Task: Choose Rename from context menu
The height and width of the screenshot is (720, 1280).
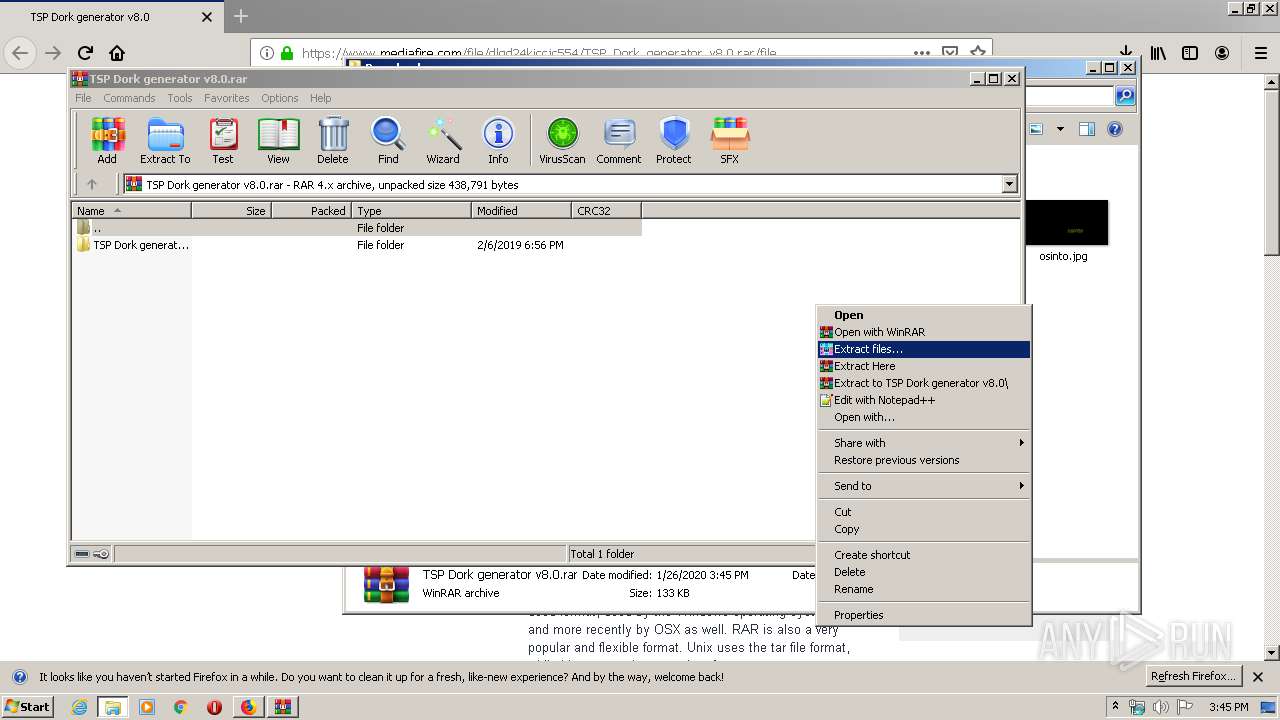Action: pos(924,589)
